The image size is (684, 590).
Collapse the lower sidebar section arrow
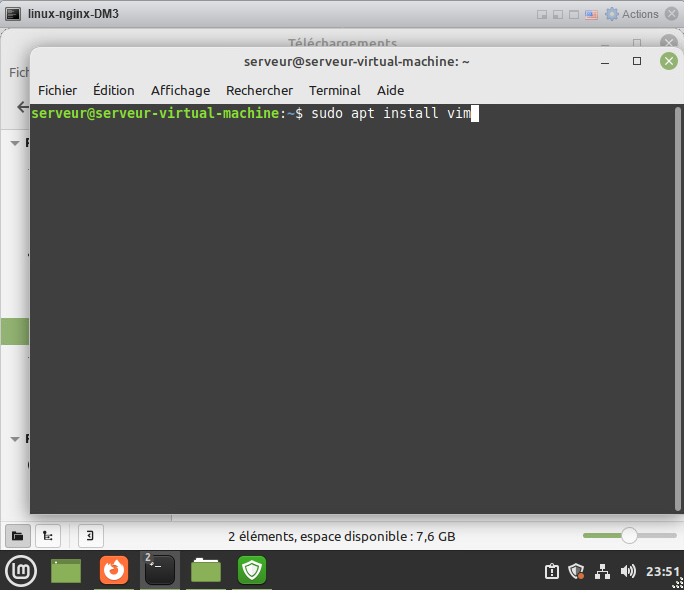15,438
